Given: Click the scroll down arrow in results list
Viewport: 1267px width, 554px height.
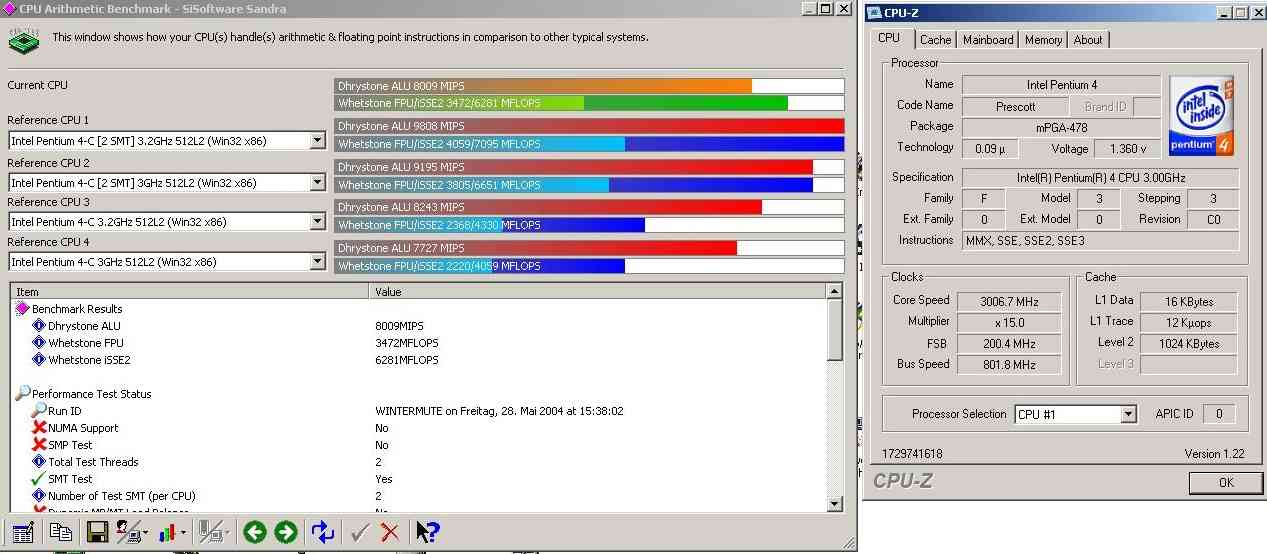Looking at the screenshot, I should (x=833, y=503).
